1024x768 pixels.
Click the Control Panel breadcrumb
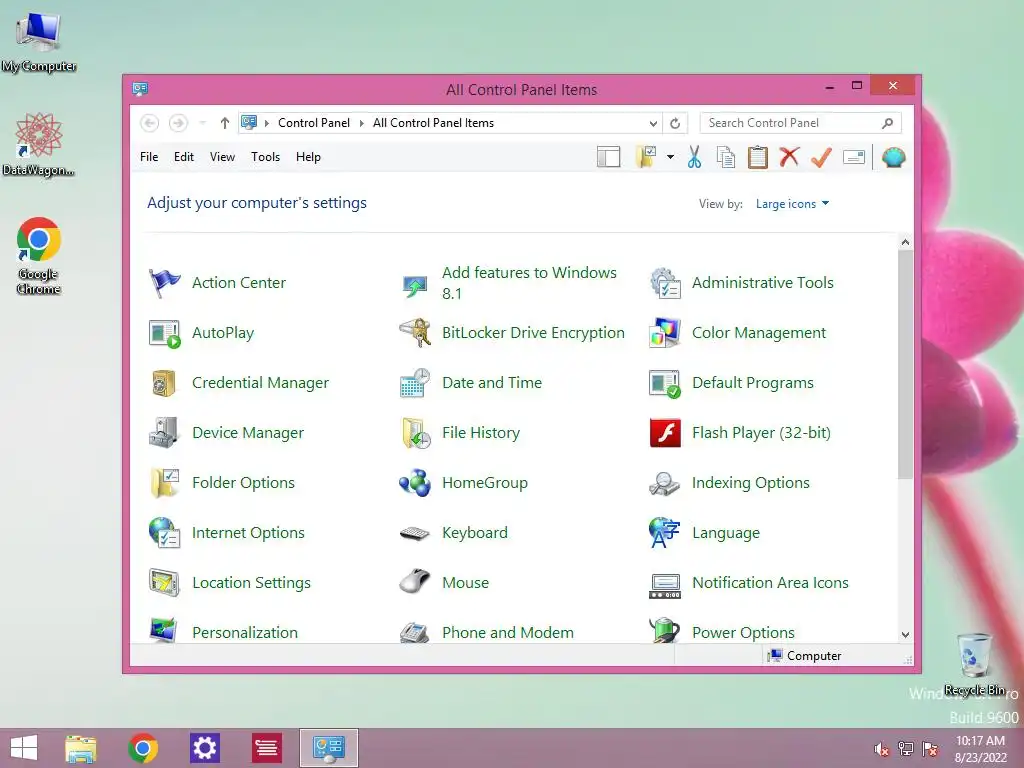[314, 123]
